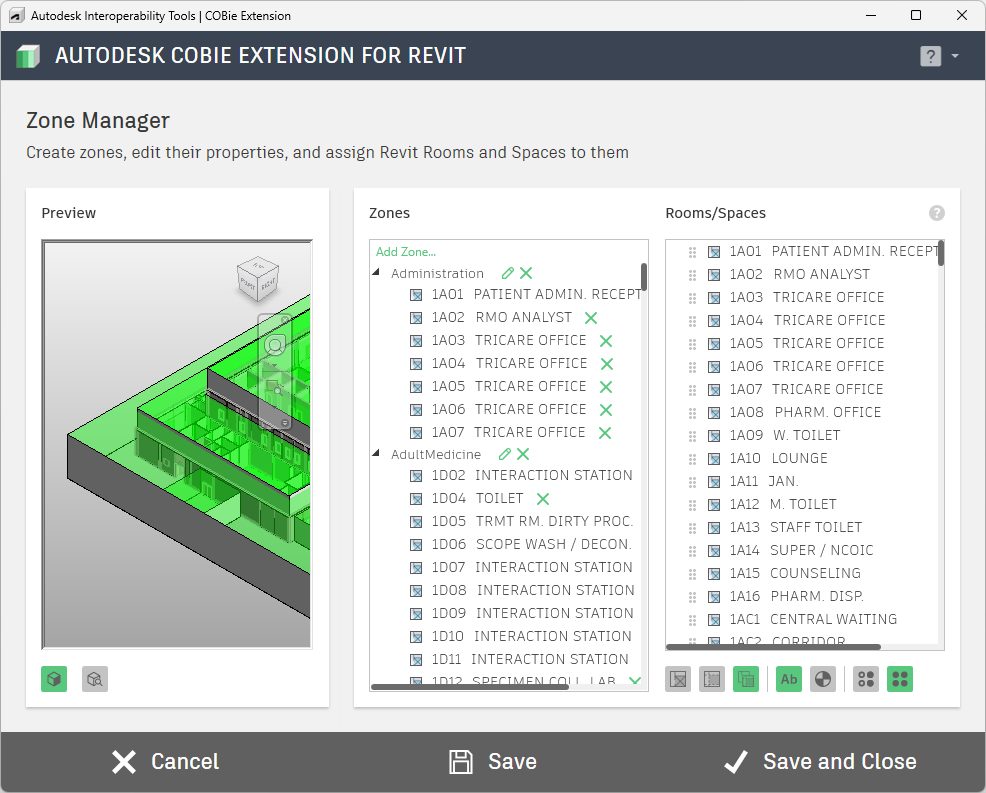Screen dimensions: 986x793
Task: Toggle the green show-all four-dots button
Action: 900,679
